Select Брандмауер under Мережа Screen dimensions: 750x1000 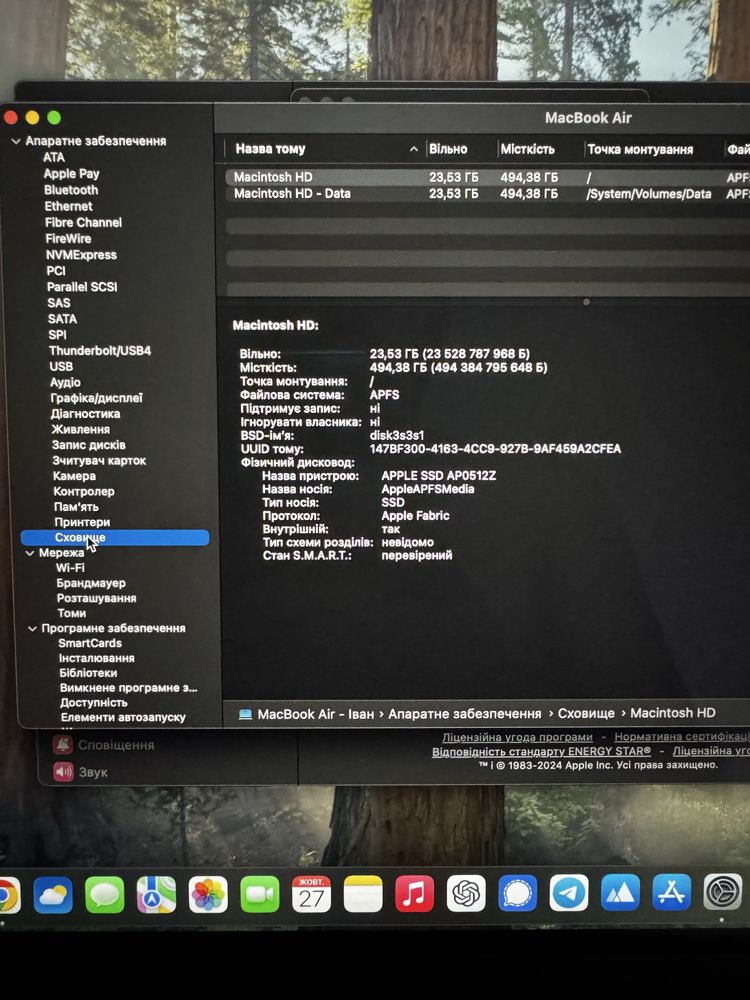coord(91,583)
